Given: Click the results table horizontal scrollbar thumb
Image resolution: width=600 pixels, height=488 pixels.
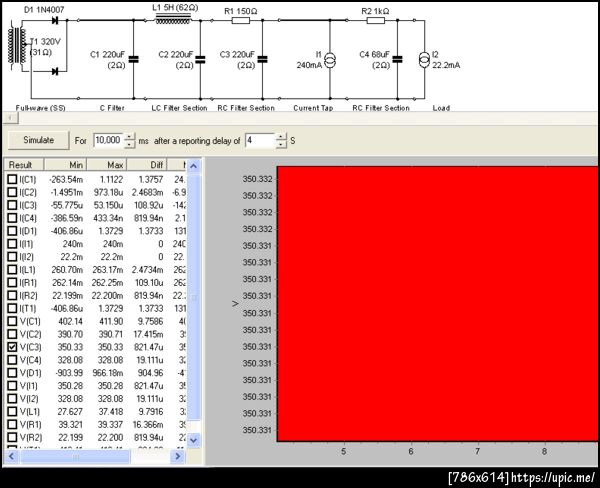Looking at the screenshot, I should coord(75,456).
